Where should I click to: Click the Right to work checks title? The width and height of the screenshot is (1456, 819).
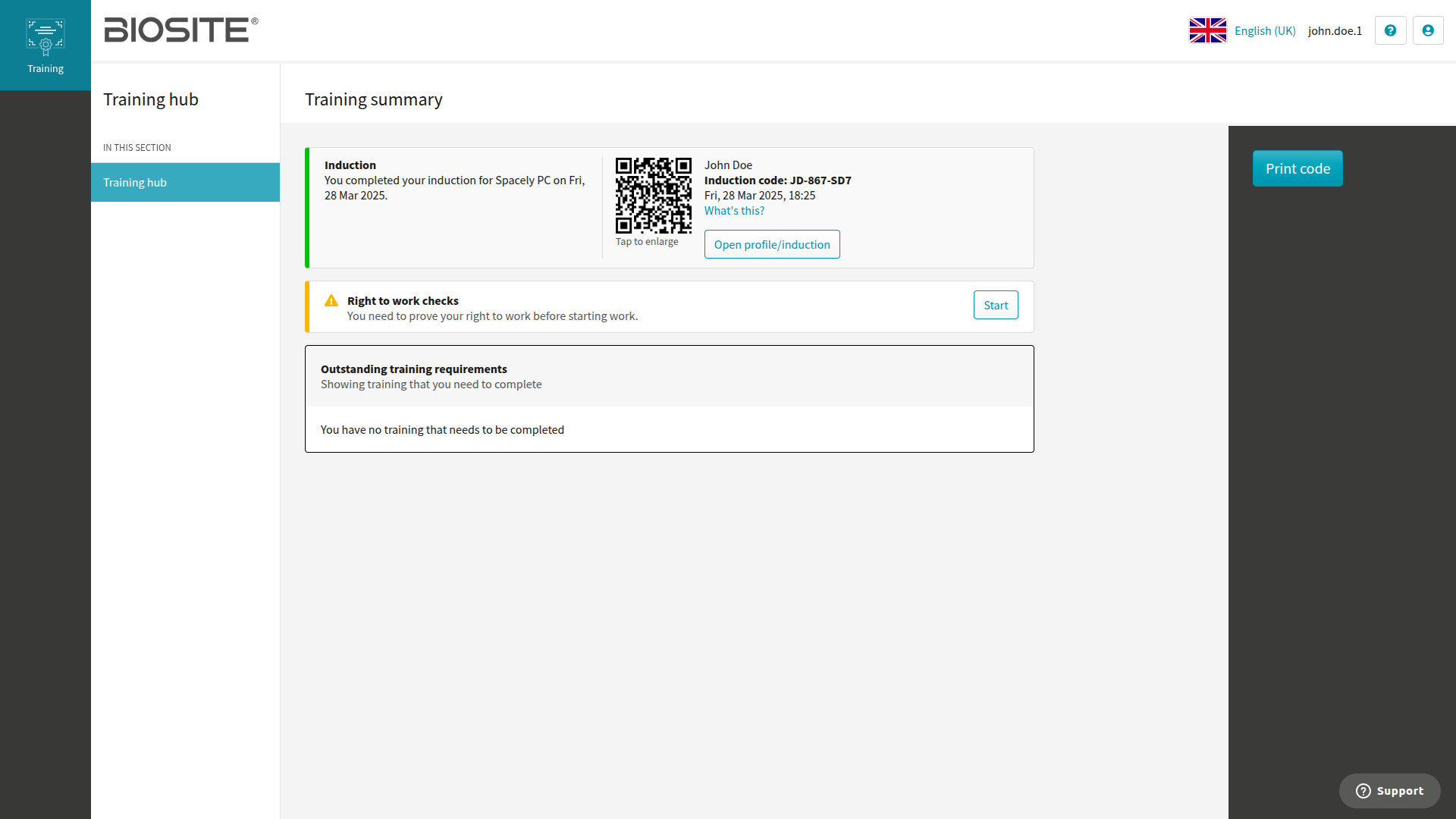pyautogui.click(x=403, y=301)
